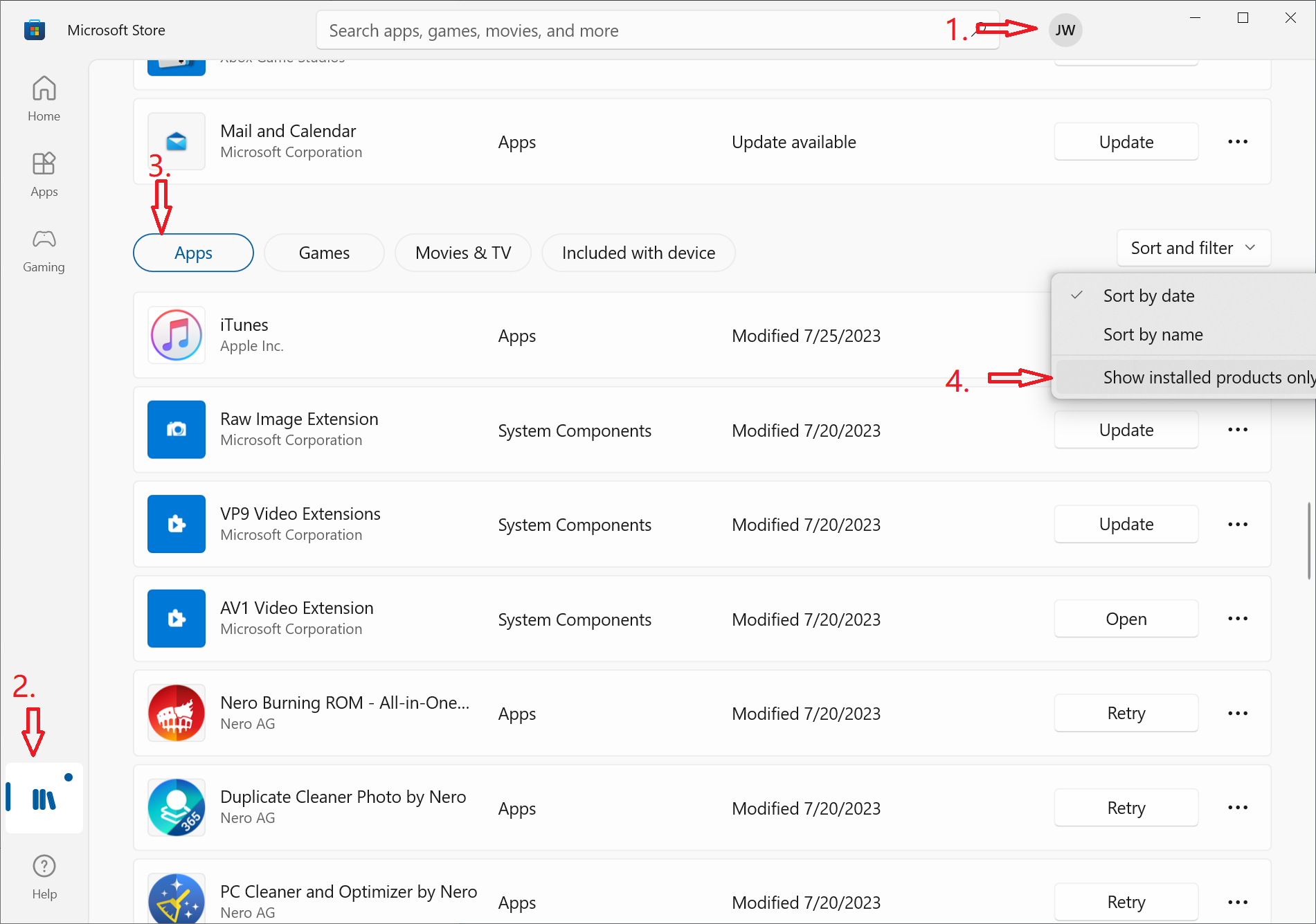Viewport: 1316px width, 924px height.
Task: Choose Sort by date option
Action: [x=1184, y=296]
